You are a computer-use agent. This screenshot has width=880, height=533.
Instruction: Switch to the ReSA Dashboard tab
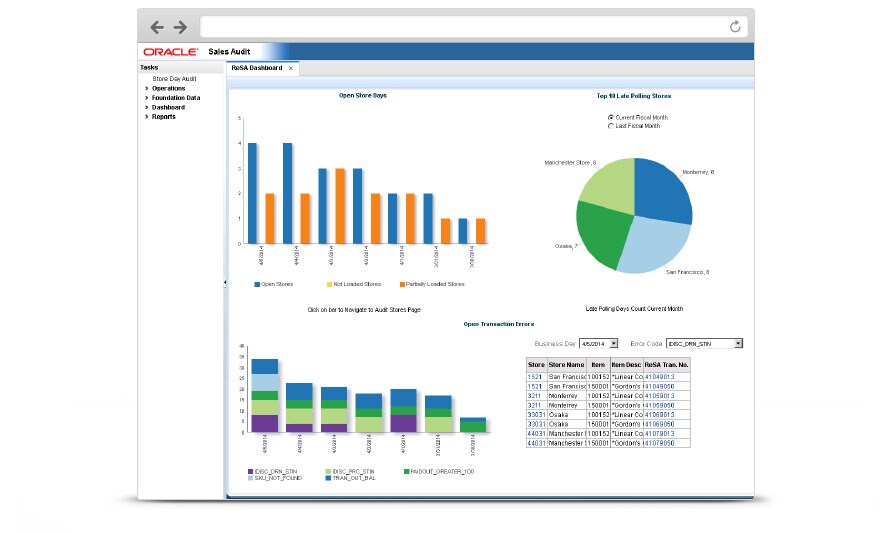tap(257, 68)
